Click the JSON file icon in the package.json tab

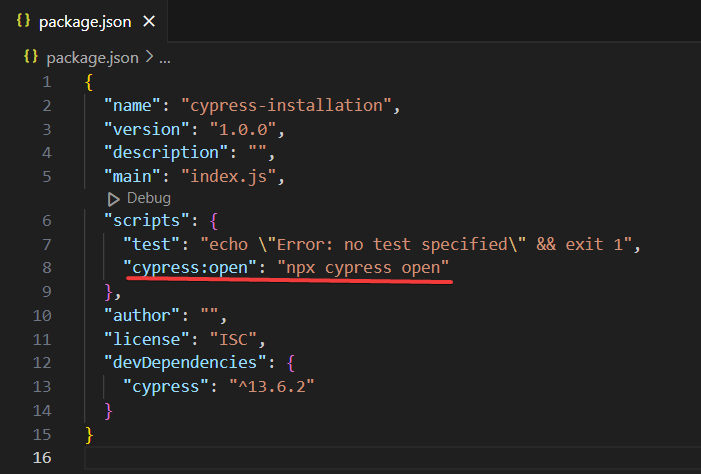pyautogui.click(x=23, y=21)
